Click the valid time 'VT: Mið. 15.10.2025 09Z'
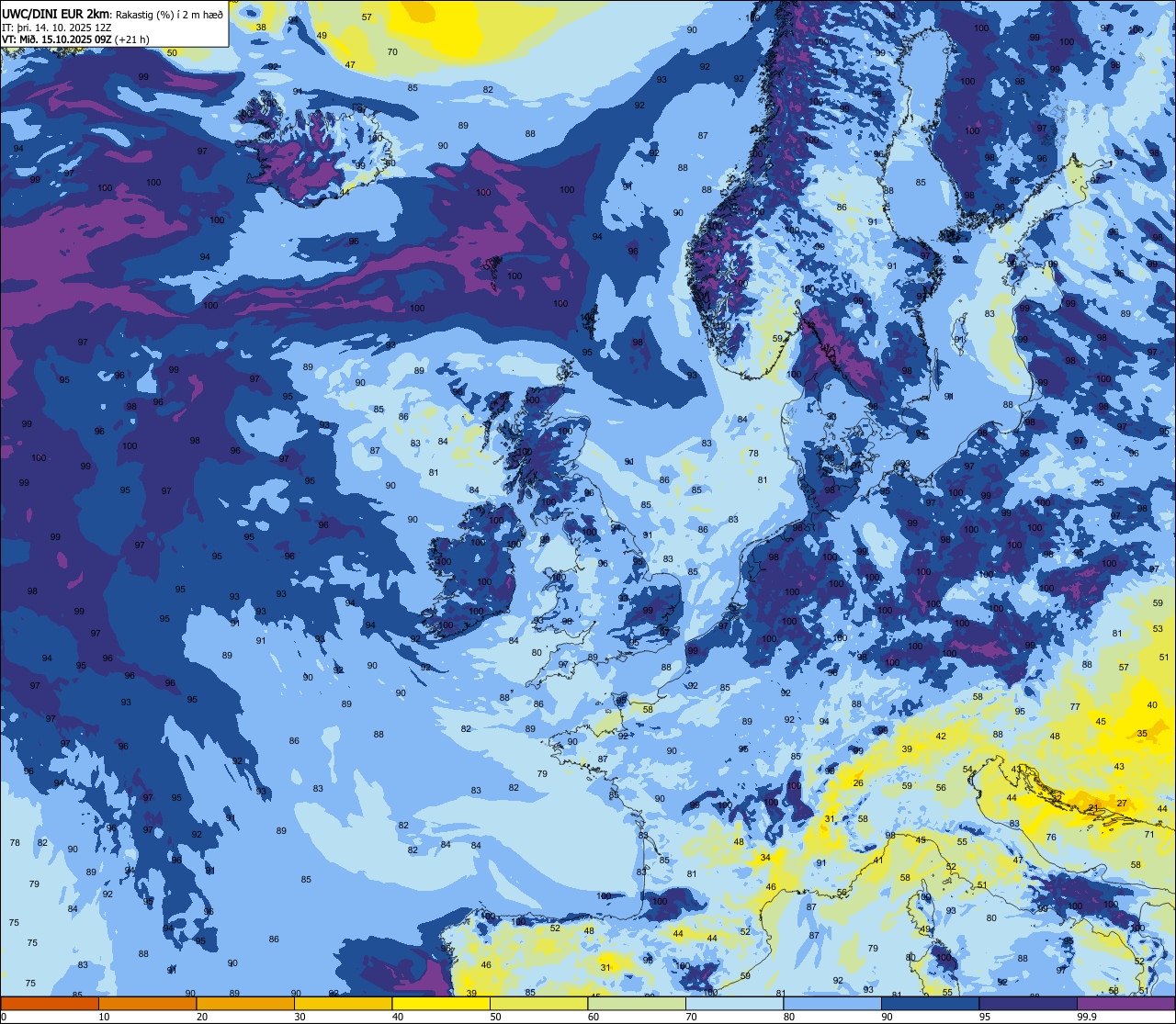Viewport: 1176px width, 1024px height. click(57, 39)
